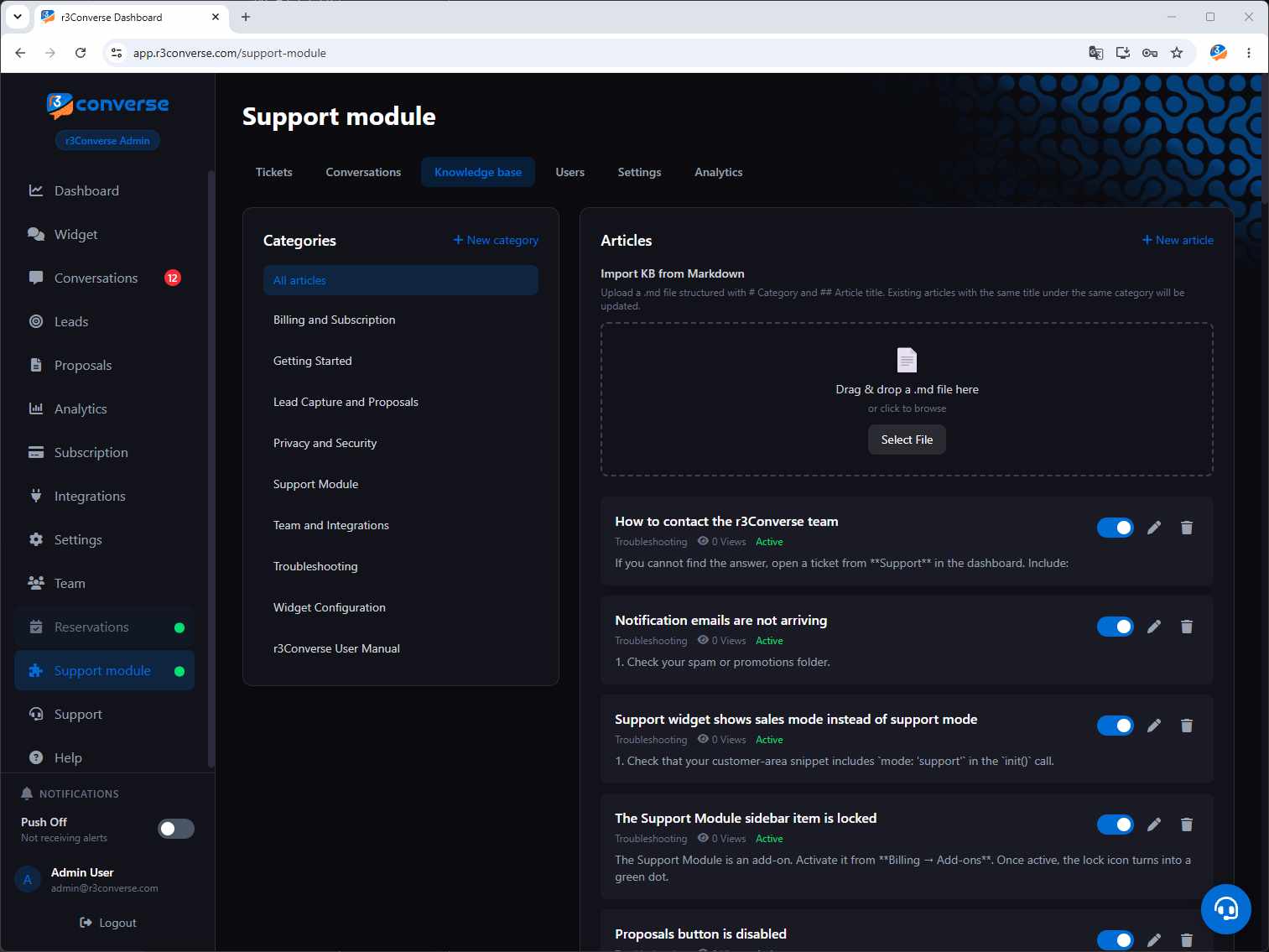This screenshot has width=1269, height=952.
Task: Delete 'Support Module sidebar item is locked' article
Action: pos(1187,825)
